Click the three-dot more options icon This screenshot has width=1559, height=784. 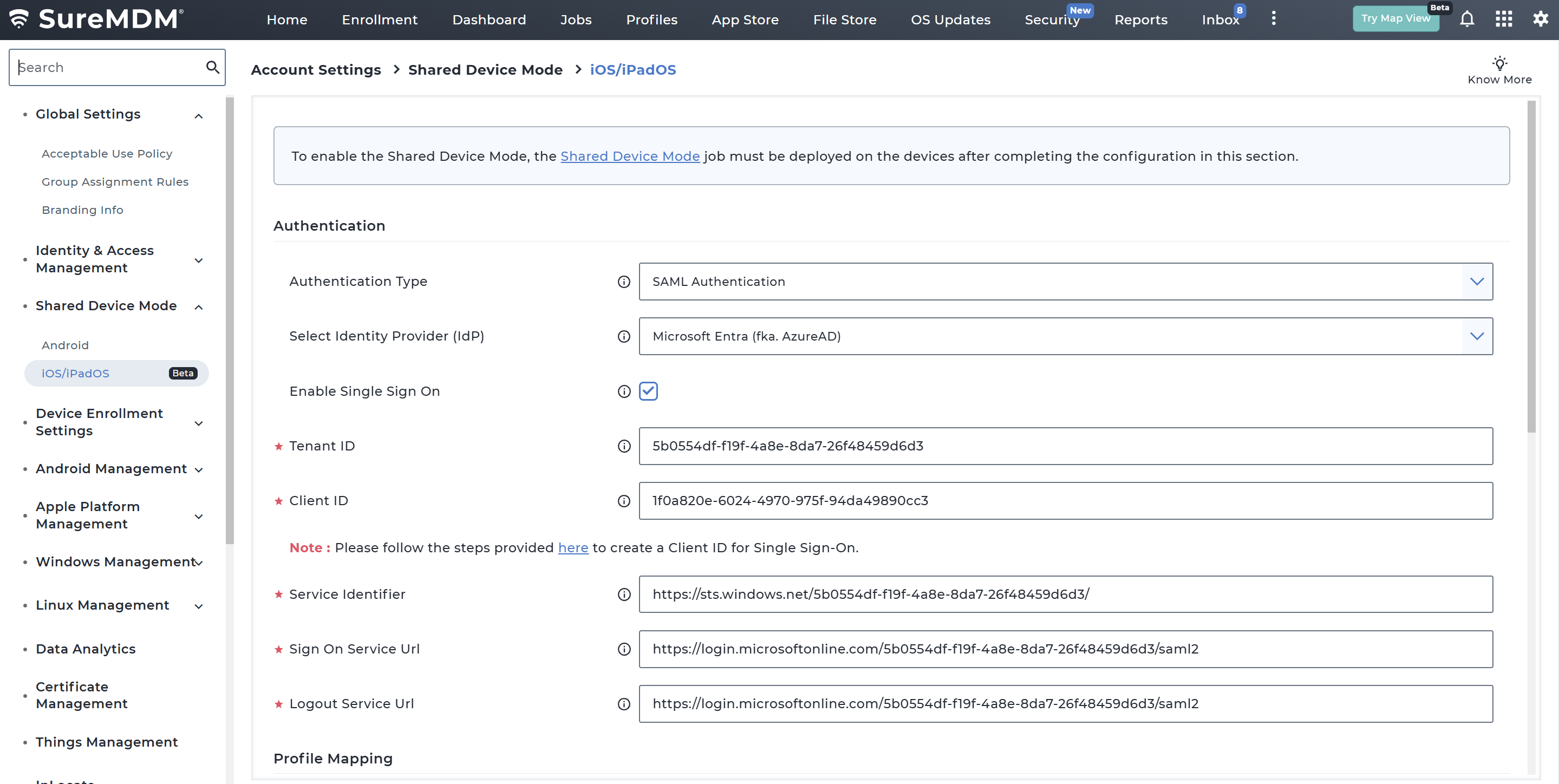[x=1273, y=19]
